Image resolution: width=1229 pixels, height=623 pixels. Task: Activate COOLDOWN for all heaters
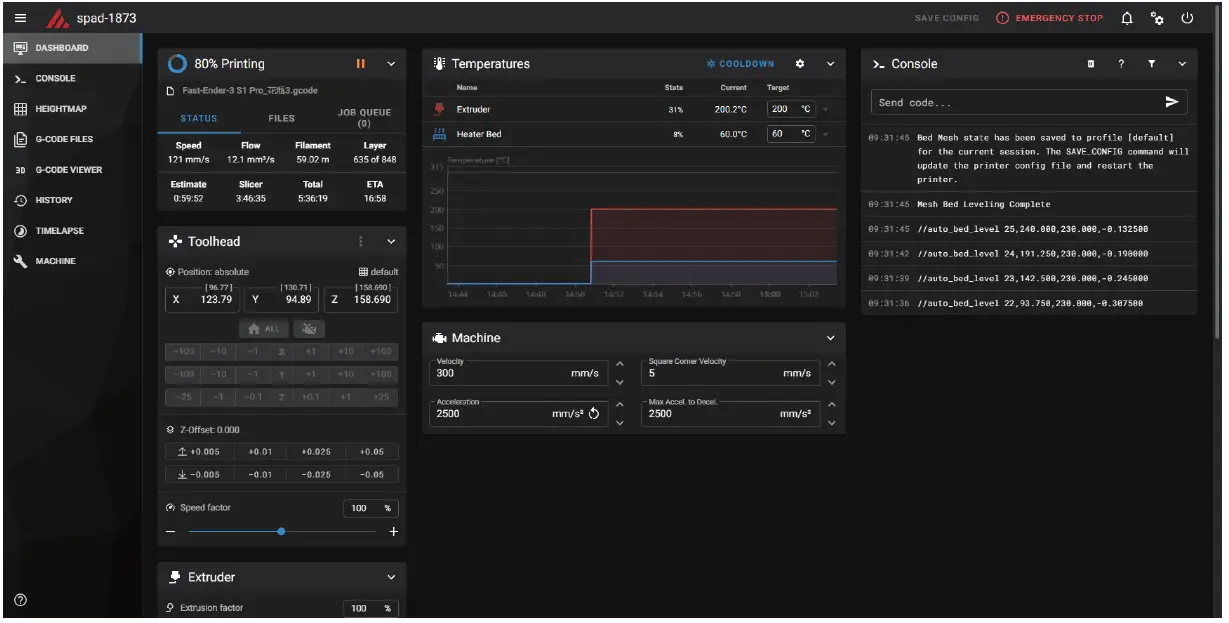739,63
